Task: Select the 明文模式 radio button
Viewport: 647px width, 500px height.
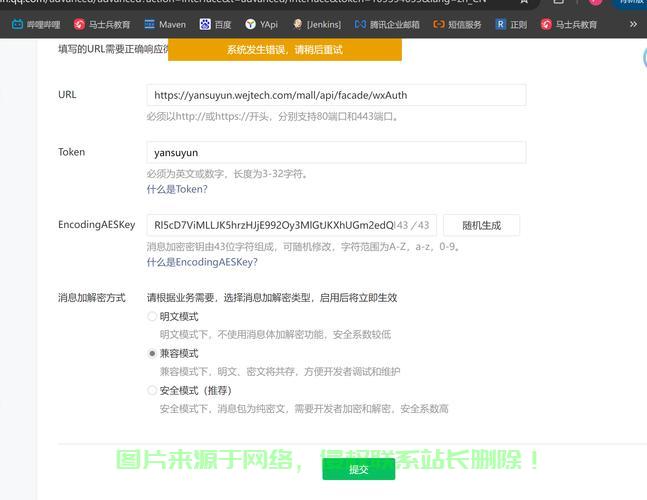Action: (152, 316)
